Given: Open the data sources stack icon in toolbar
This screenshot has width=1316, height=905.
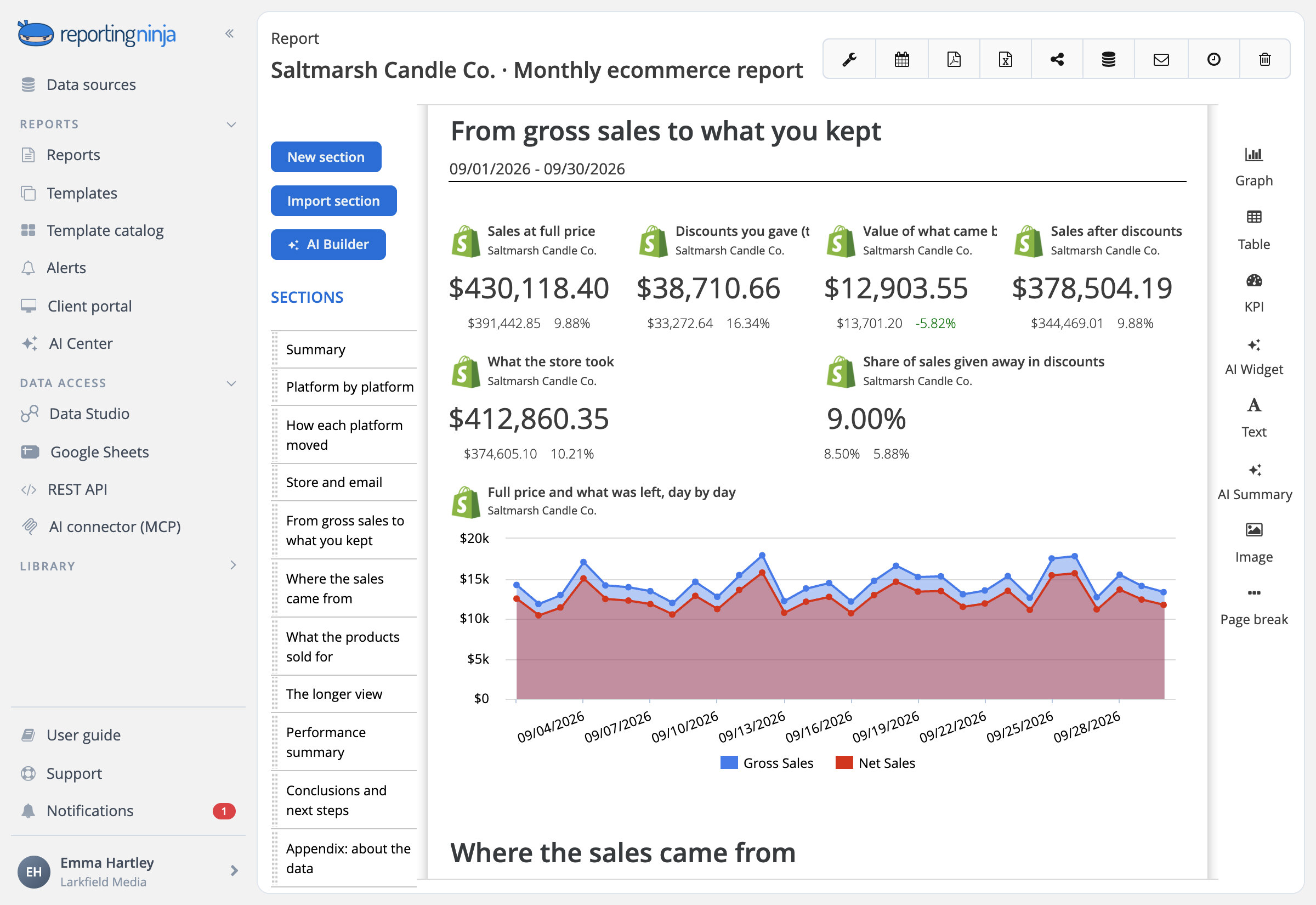Looking at the screenshot, I should coord(1109,59).
